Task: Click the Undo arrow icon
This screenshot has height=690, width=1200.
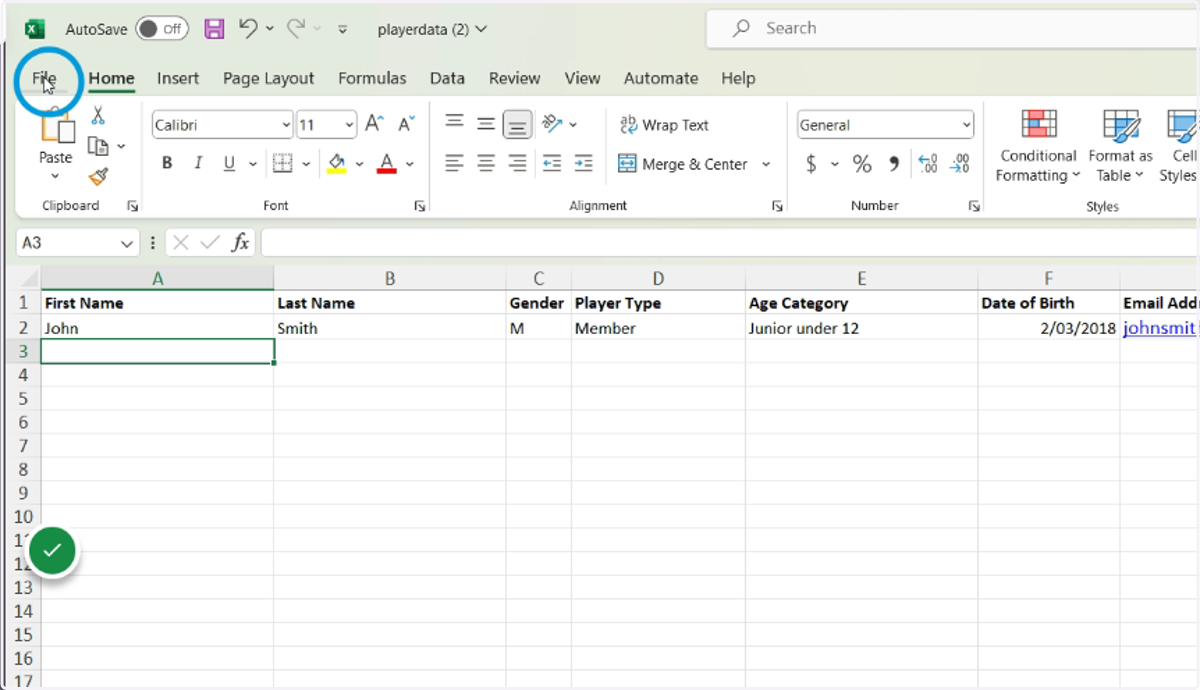Action: (249, 28)
